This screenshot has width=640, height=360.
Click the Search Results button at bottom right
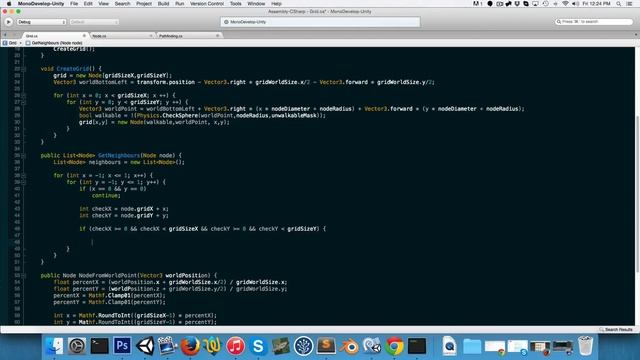pyautogui.click(x=616, y=329)
